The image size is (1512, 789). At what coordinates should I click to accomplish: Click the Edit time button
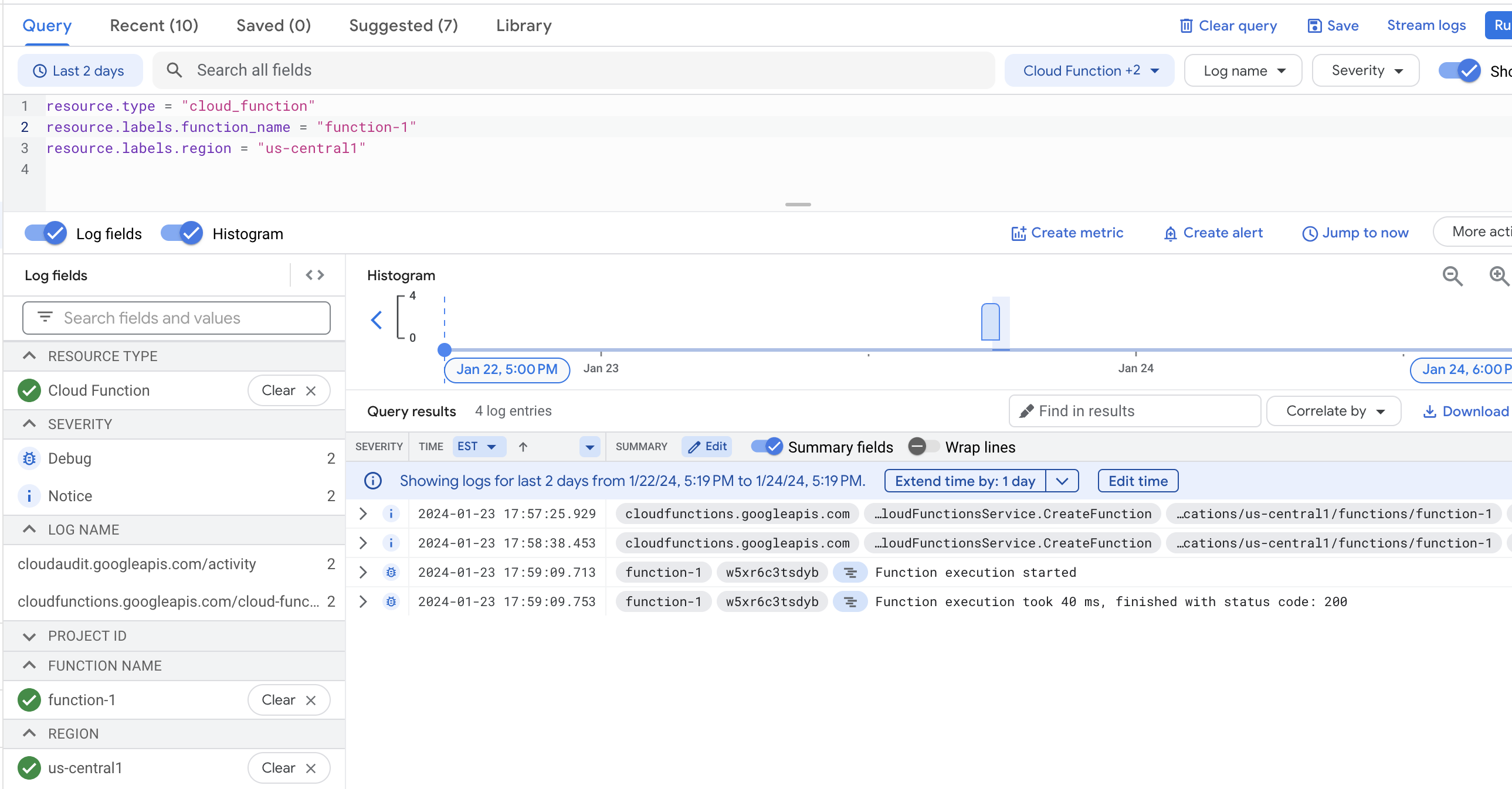pos(1138,481)
